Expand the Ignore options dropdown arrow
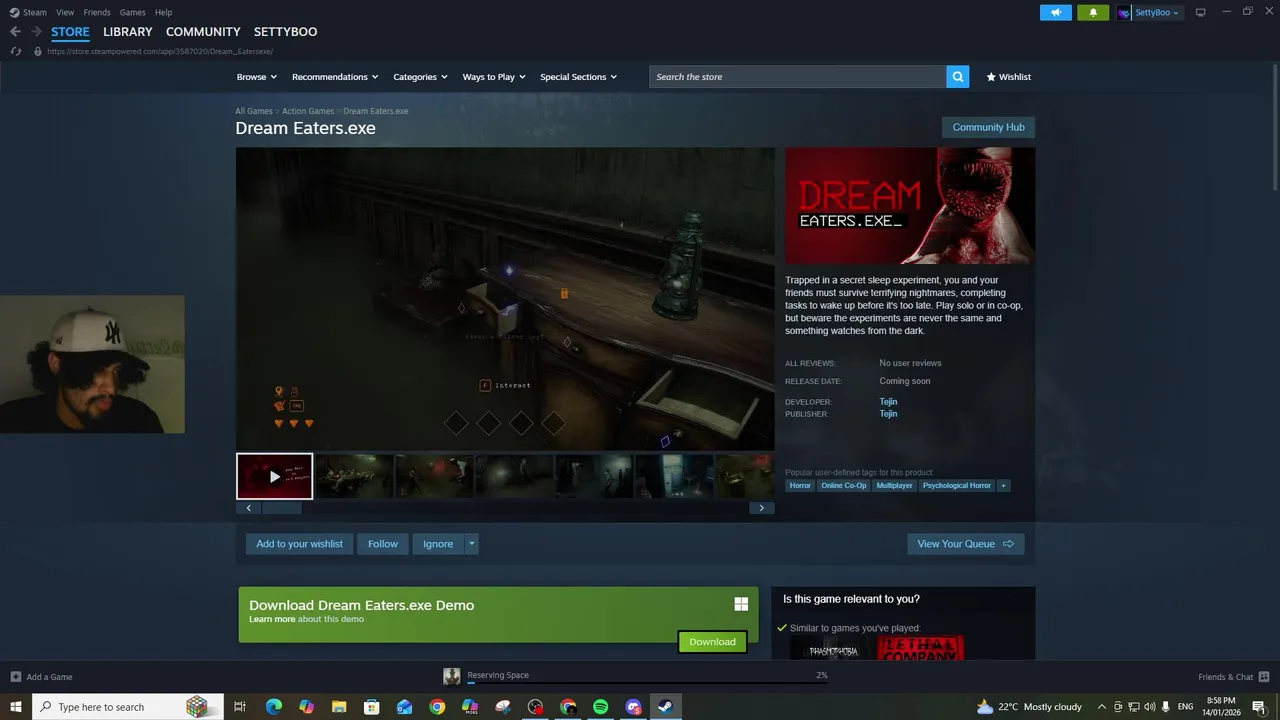The height and width of the screenshot is (720, 1280). click(x=471, y=544)
